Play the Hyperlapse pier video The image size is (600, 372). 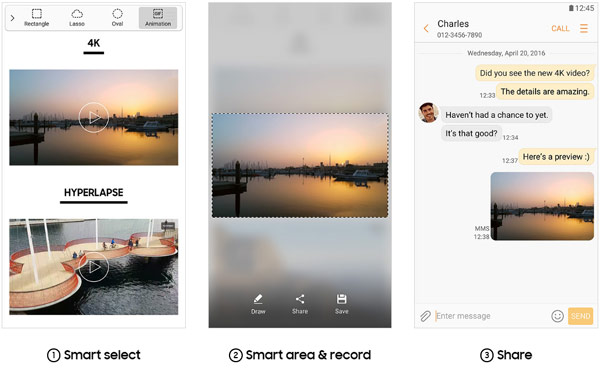[94, 267]
